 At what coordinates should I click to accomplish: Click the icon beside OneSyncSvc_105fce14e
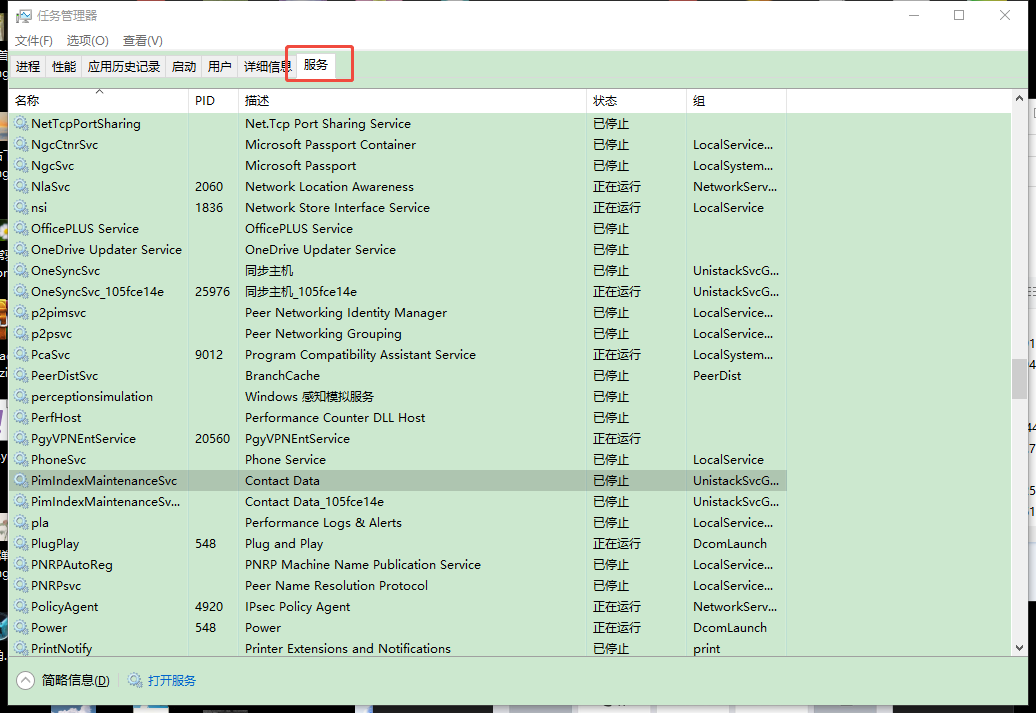[x=21, y=291]
